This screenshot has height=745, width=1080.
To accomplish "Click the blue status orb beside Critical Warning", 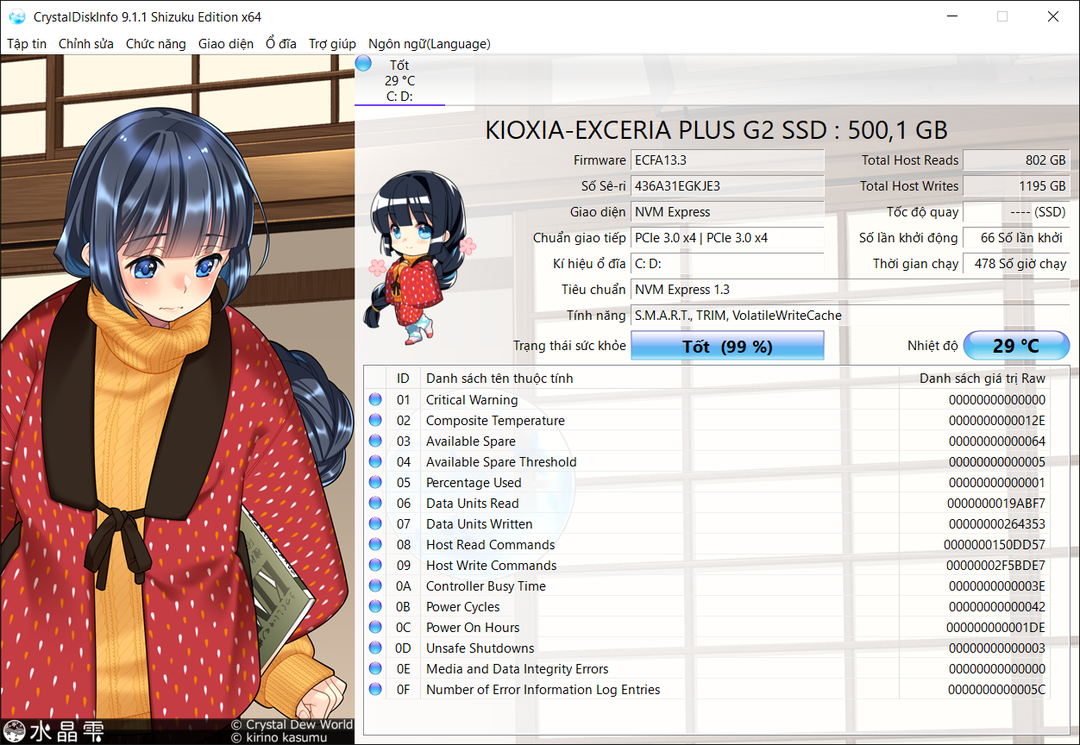I will 375,400.
